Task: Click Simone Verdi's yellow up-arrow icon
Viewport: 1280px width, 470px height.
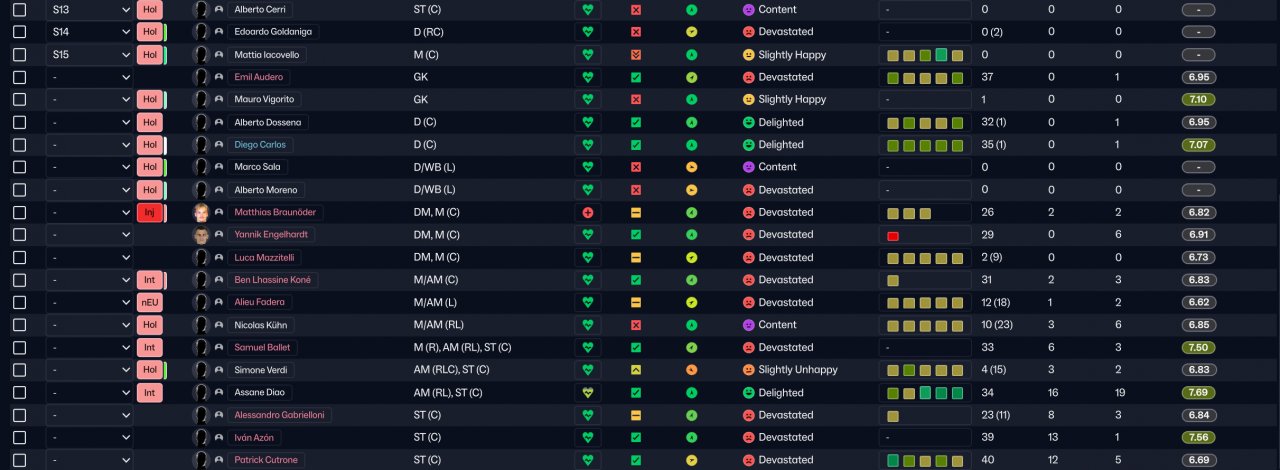Action: tap(636, 370)
